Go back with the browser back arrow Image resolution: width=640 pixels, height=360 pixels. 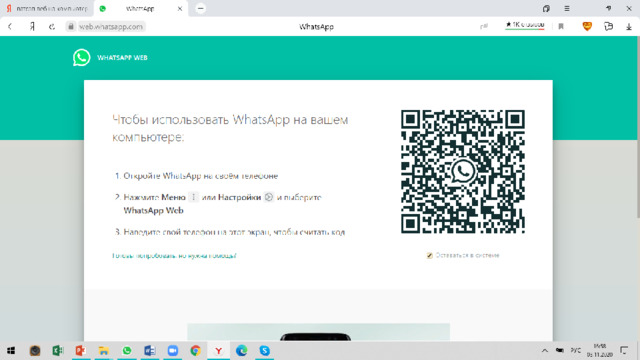[x=10, y=27]
